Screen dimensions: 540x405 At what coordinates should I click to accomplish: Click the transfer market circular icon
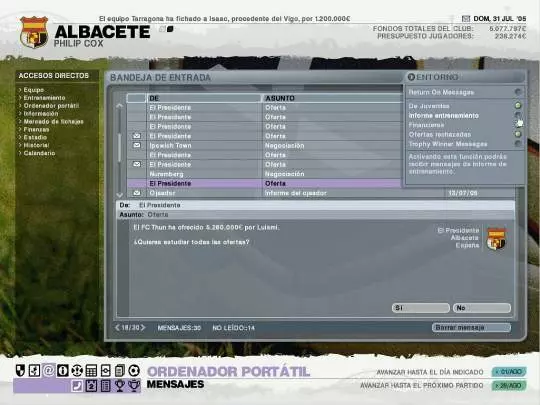click(x=77, y=371)
